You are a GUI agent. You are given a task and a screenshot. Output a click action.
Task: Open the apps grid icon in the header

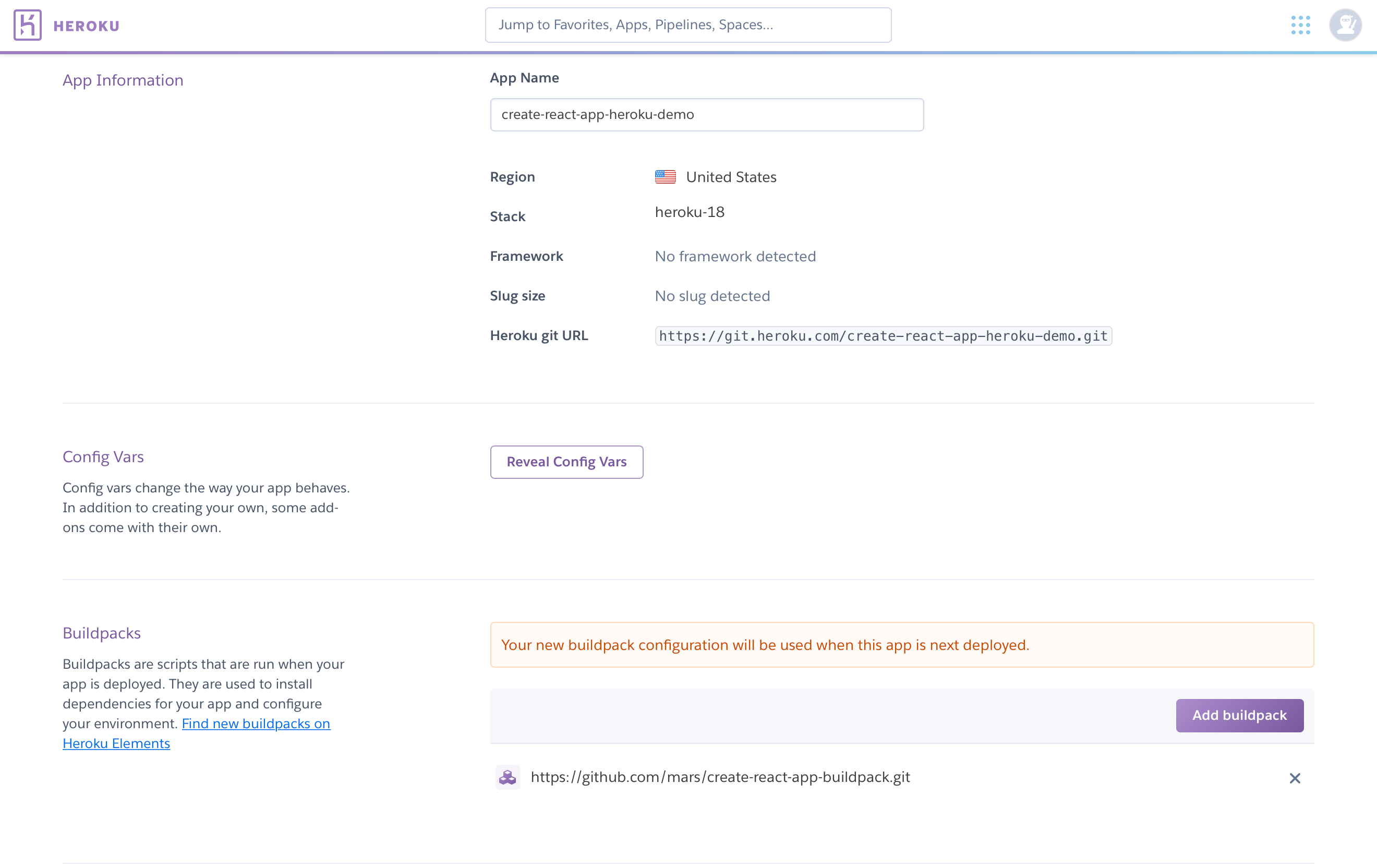tap(1300, 25)
